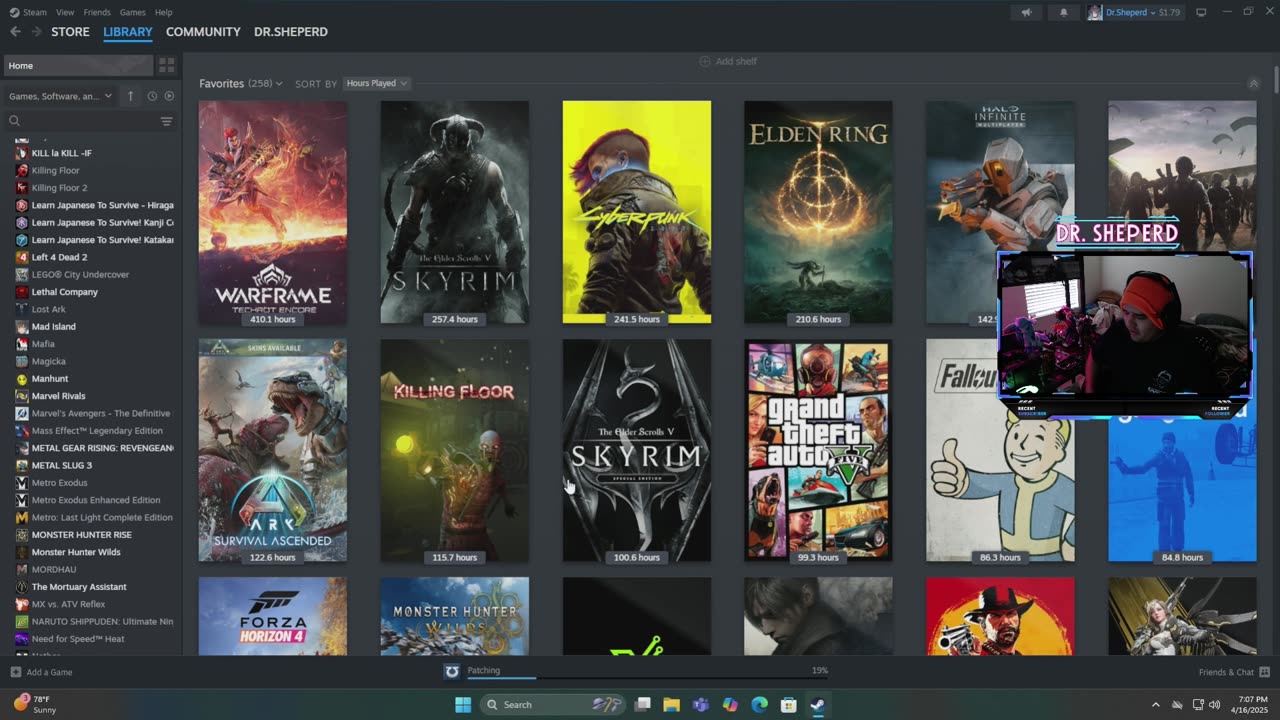Open the Hours Played sort dropdown

click(377, 83)
